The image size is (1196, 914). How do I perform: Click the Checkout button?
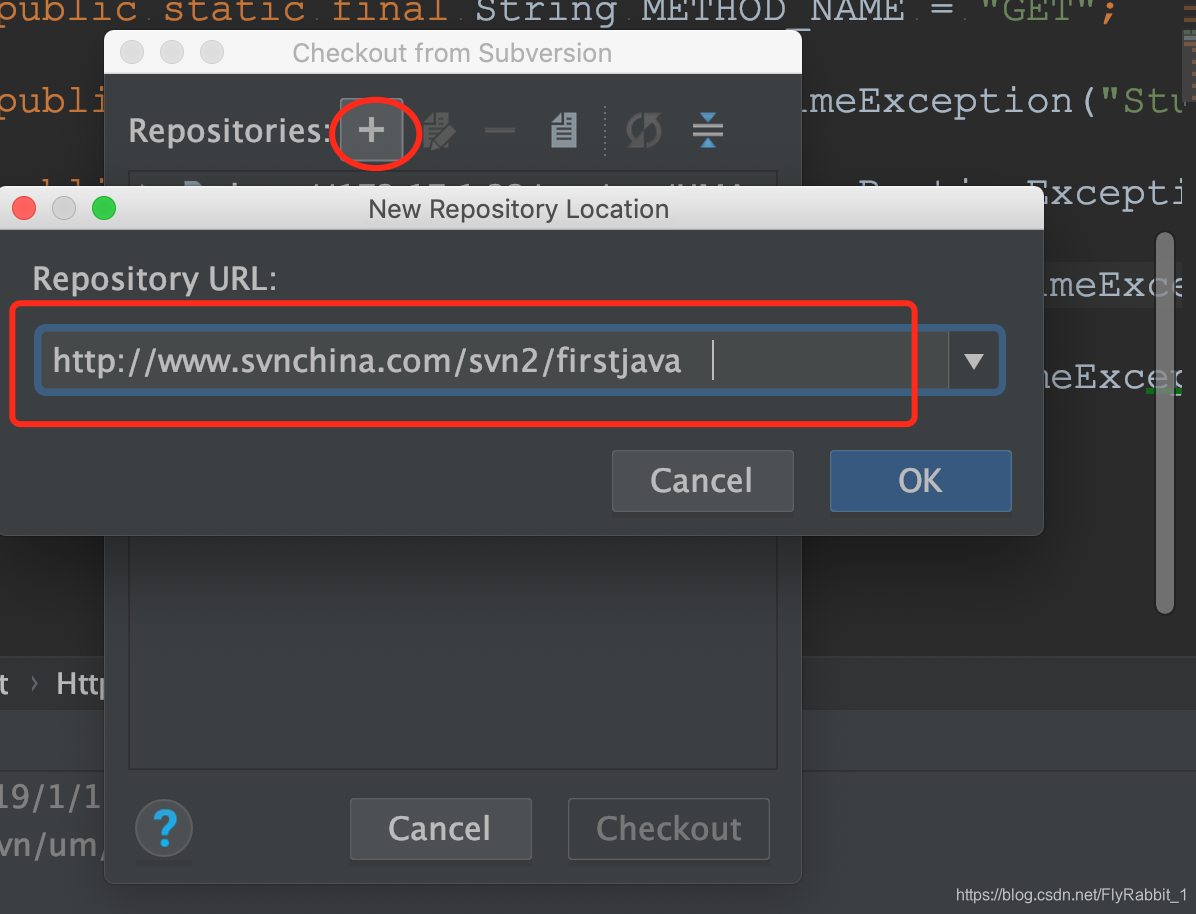point(669,829)
